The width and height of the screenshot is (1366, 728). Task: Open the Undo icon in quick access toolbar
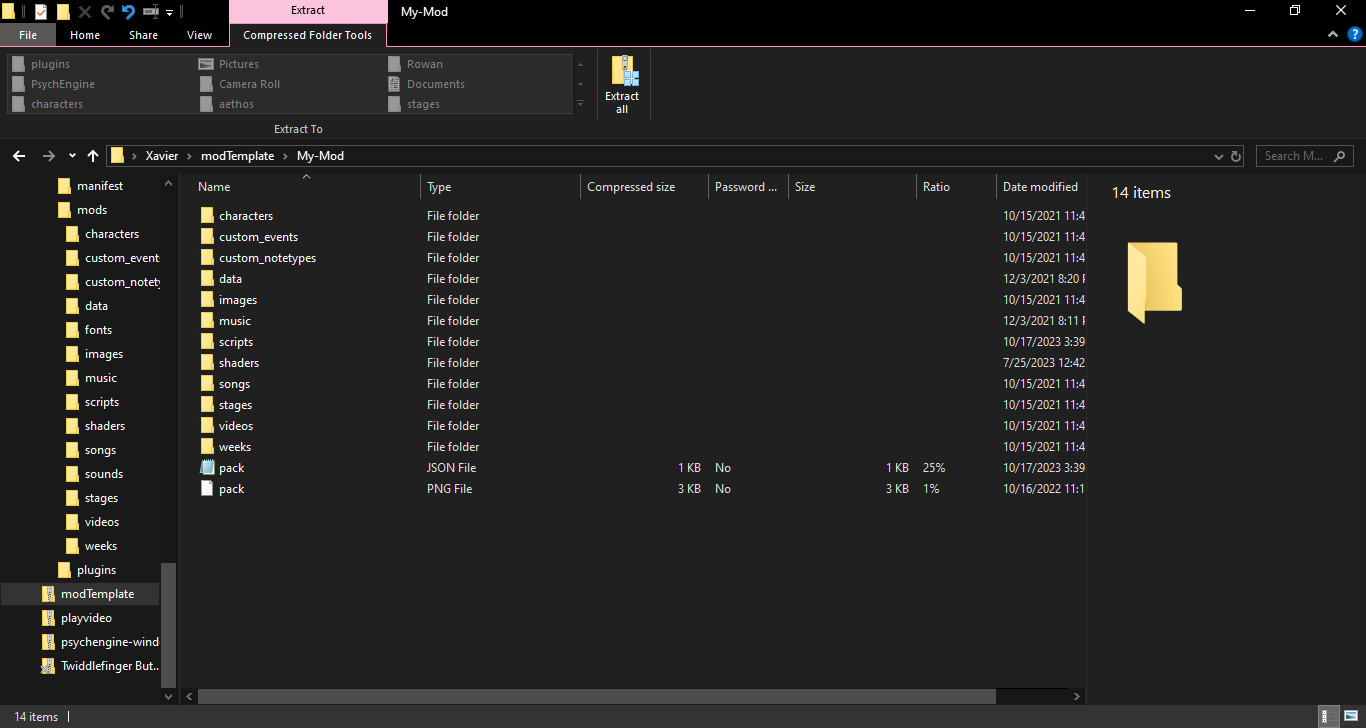coord(128,10)
